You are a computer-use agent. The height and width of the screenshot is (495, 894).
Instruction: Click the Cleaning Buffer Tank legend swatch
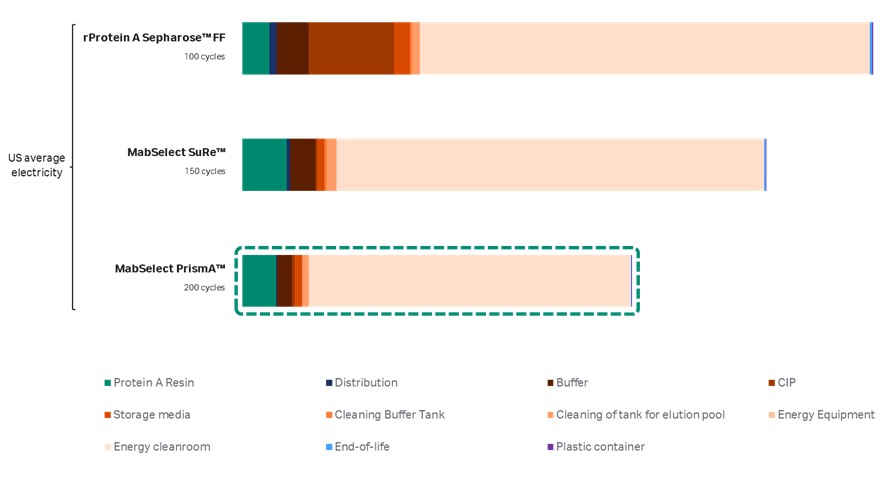tap(329, 415)
